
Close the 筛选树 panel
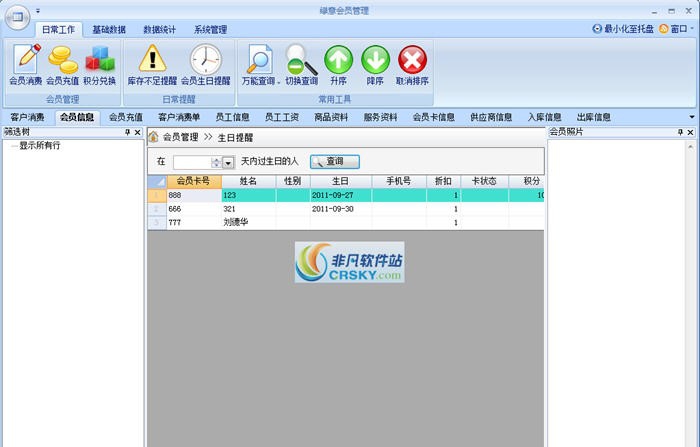[x=138, y=132]
